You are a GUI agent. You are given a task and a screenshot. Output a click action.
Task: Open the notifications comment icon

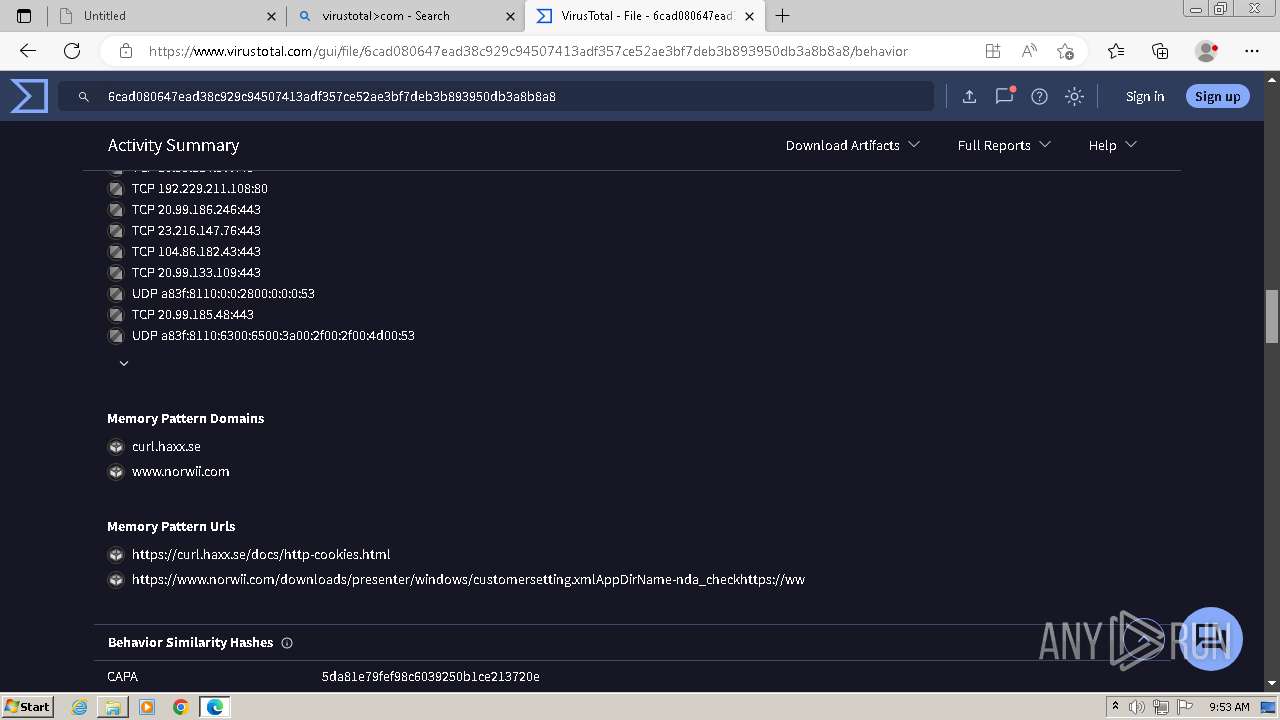click(1004, 96)
